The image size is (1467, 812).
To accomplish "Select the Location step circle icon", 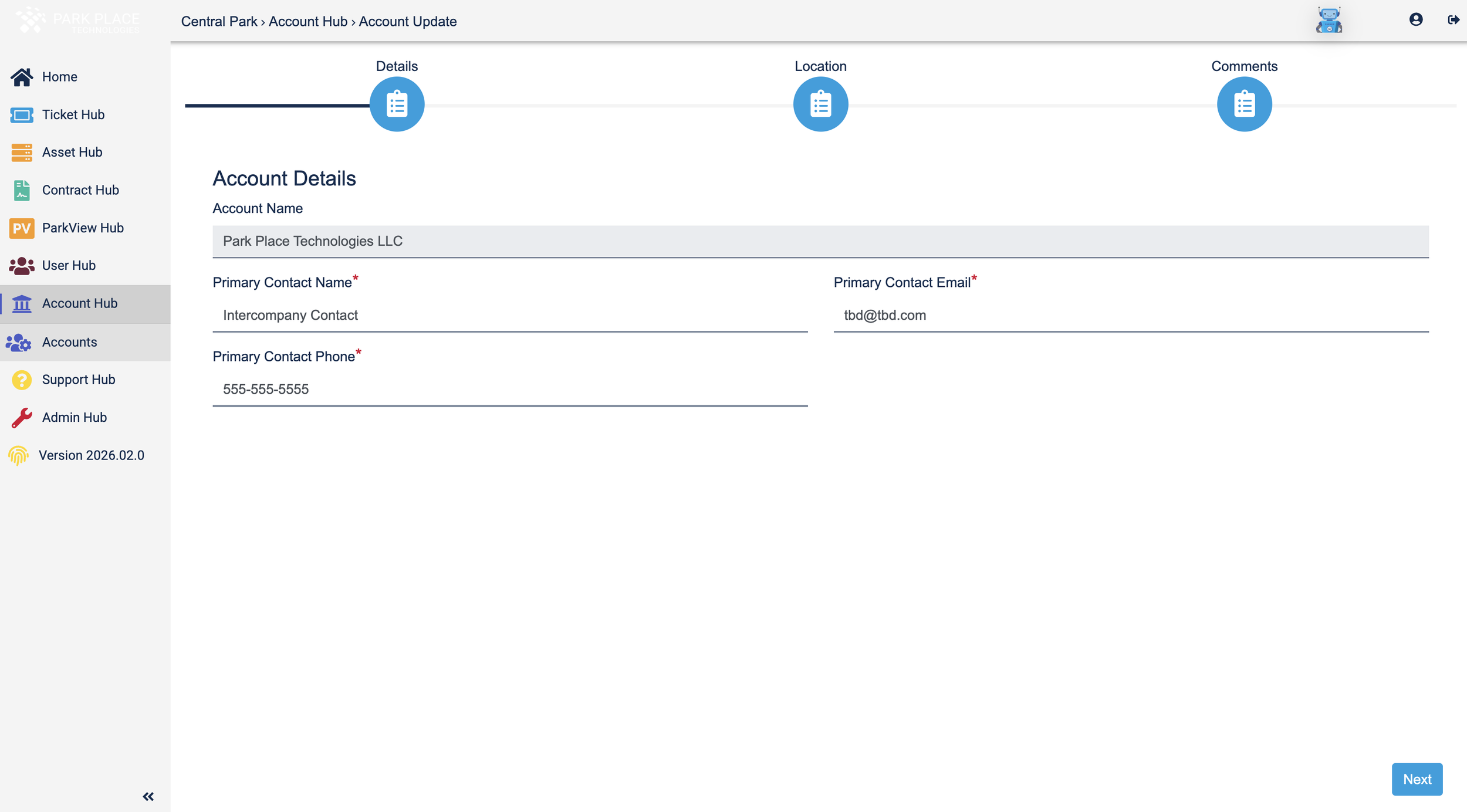I will pyautogui.click(x=821, y=104).
